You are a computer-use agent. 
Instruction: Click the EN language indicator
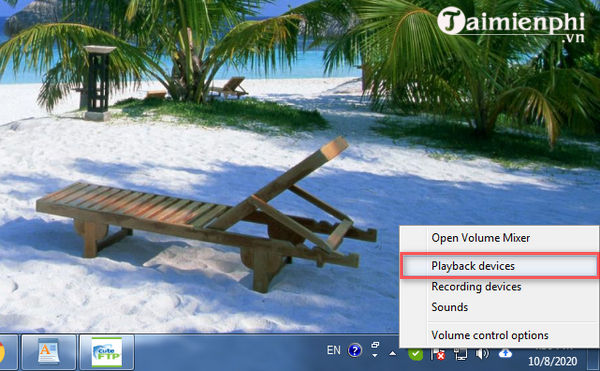coord(334,350)
